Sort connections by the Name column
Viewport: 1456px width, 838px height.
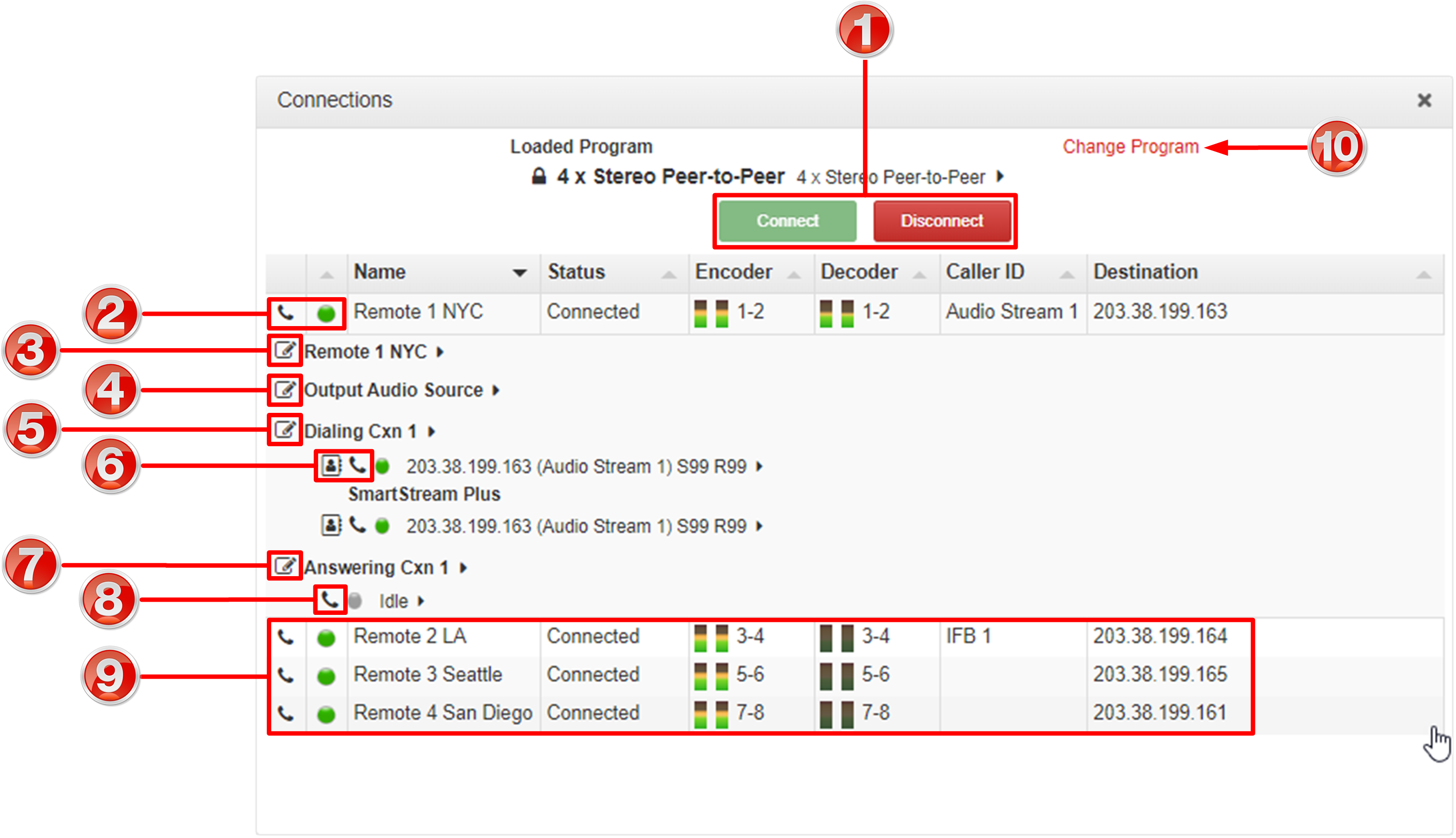[x=380, y=272]
